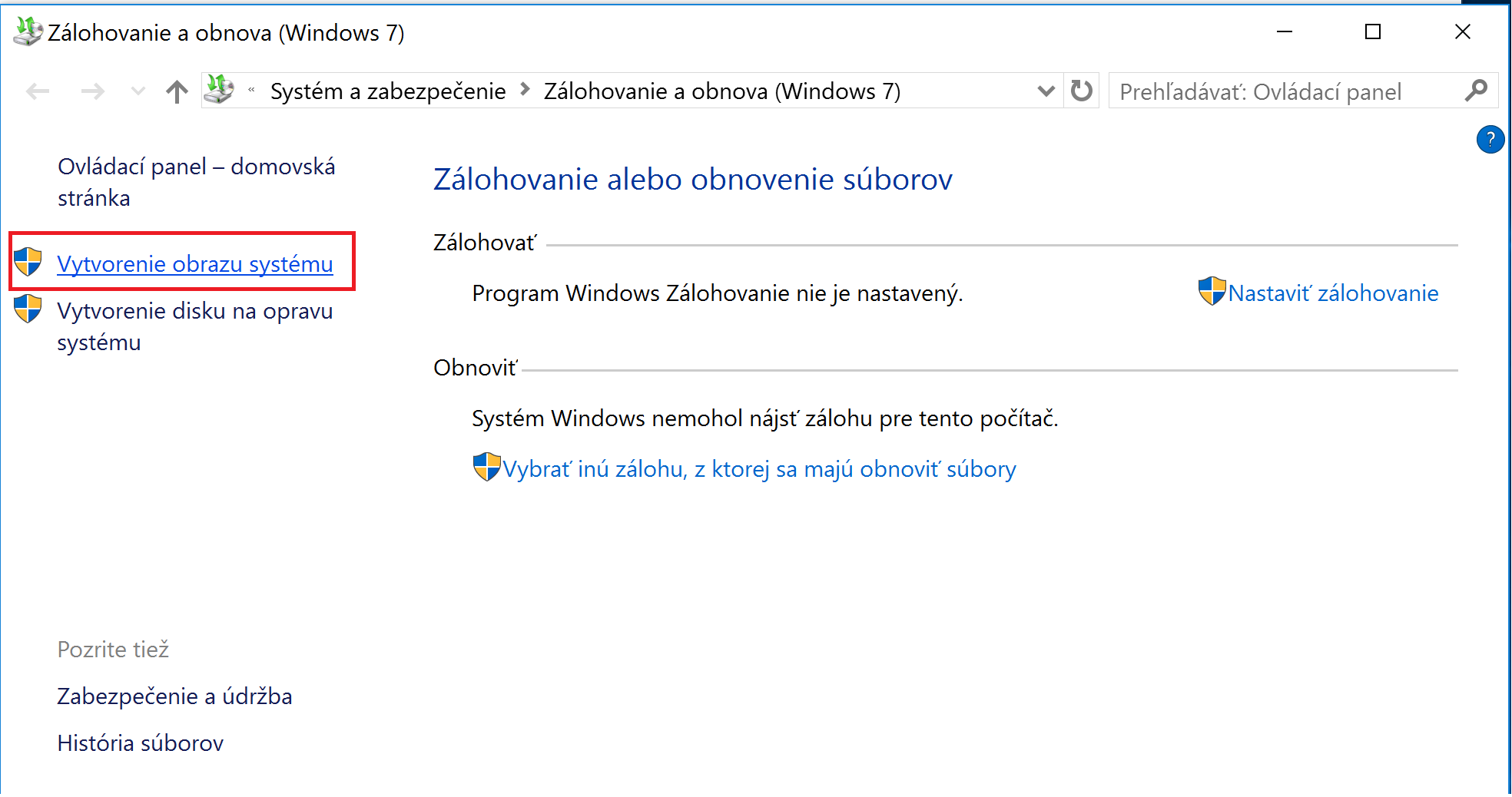The height and width of the screenshot is (797, 1512).
Task: Click shield icon next to 'Vybrať inú zálohu'
Action: point(487,467)
